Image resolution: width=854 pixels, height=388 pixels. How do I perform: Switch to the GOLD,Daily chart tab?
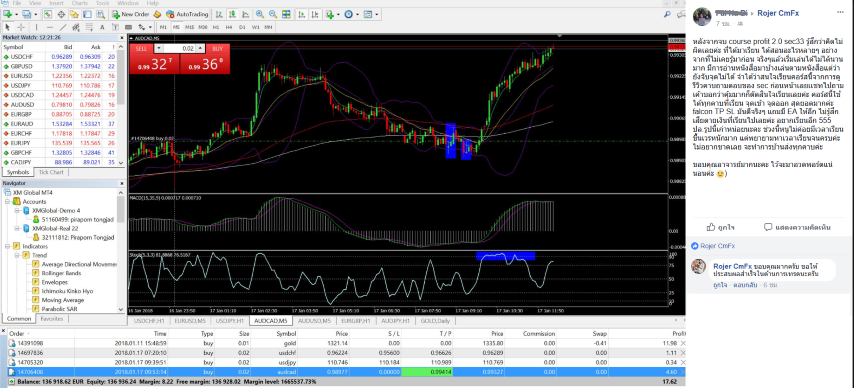[x=435, y=320]
